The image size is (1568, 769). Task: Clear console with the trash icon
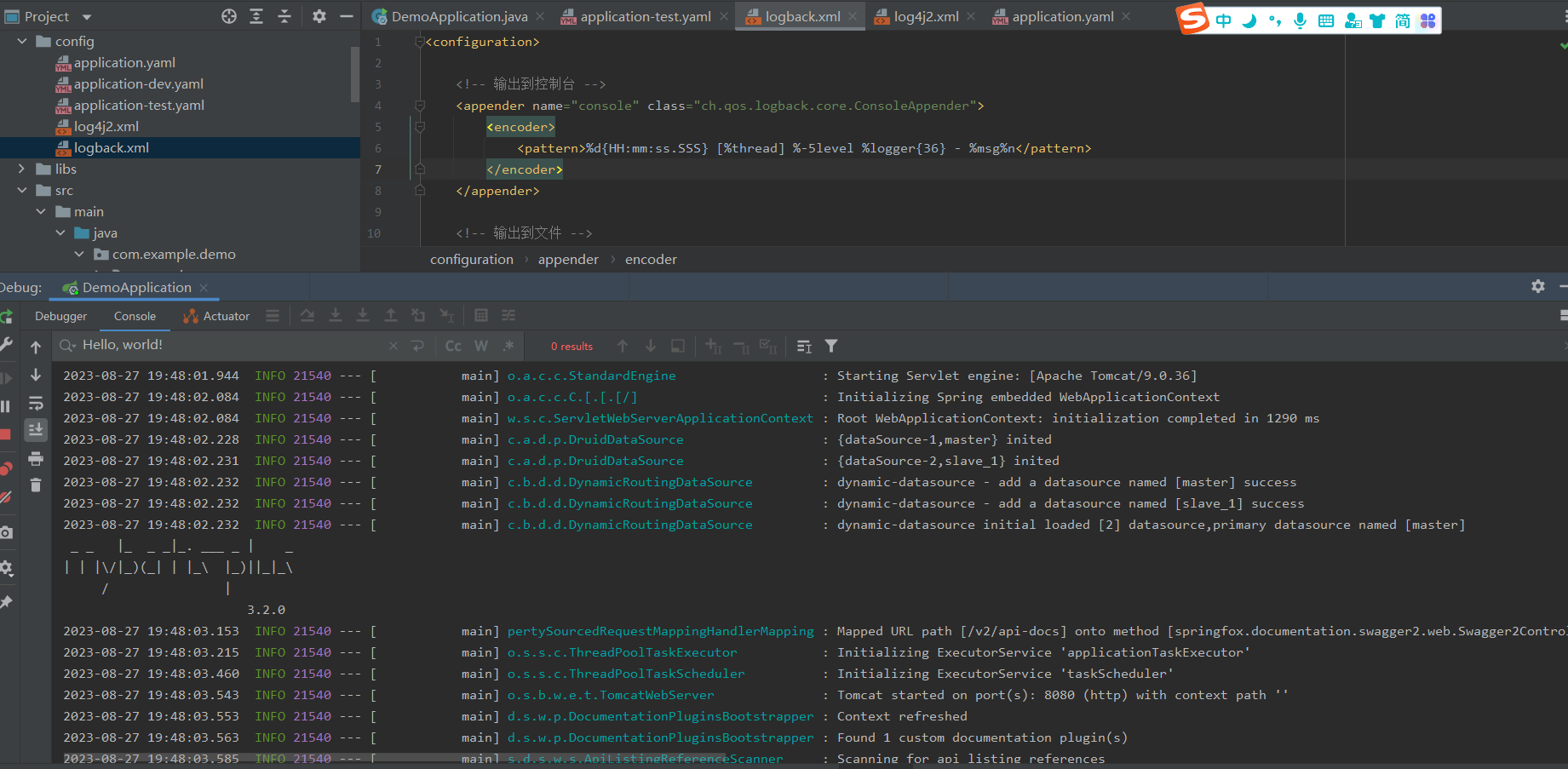[x=36, y=485]
